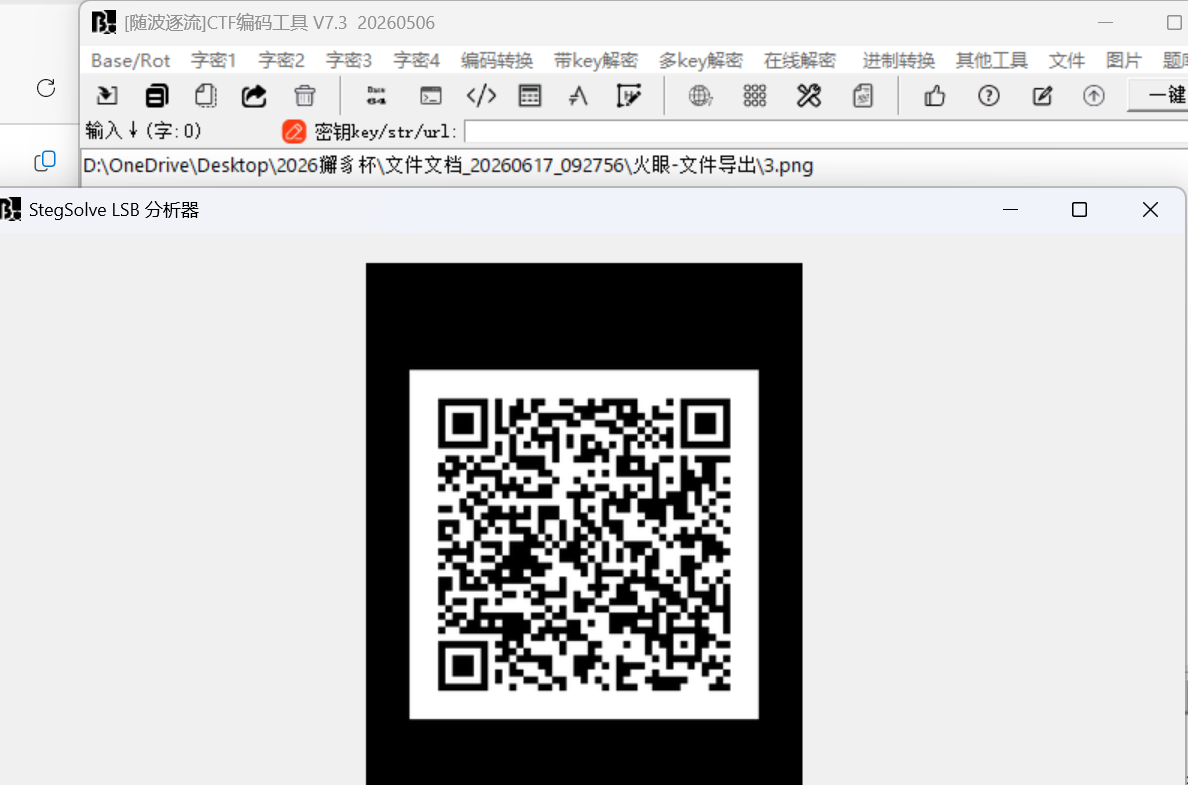Click the Base64 toolbar icon
Screen dimensions: 1188x785
[376, 95]
